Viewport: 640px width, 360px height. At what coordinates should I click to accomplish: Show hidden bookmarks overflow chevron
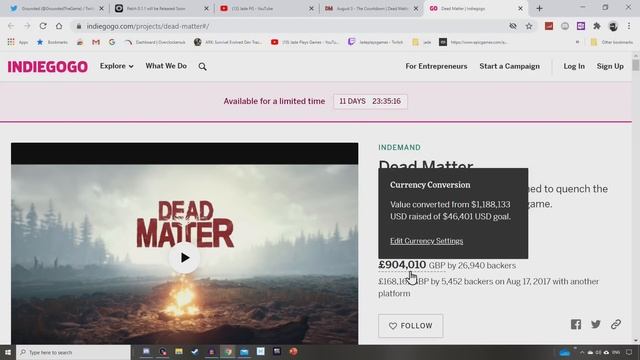point(577,42)
